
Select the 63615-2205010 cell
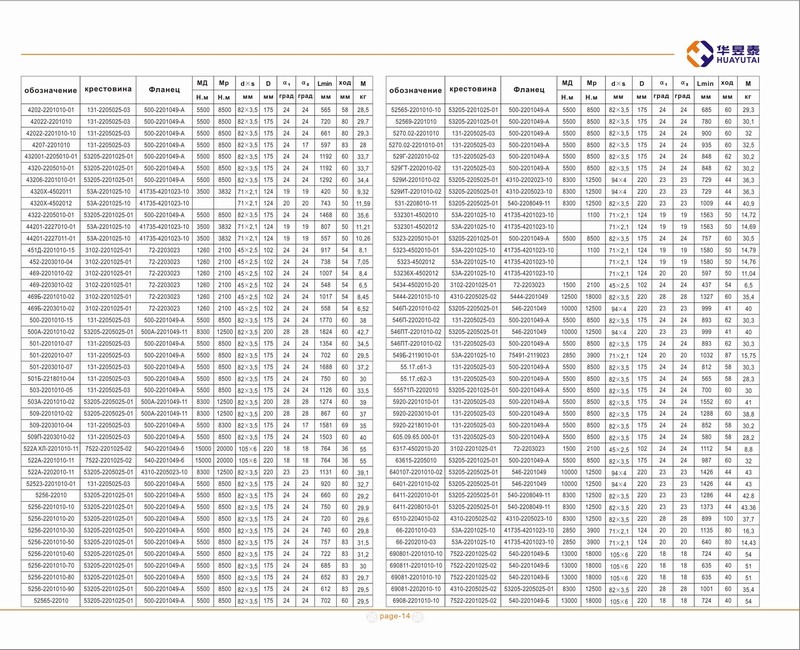(x=415, y=461)
